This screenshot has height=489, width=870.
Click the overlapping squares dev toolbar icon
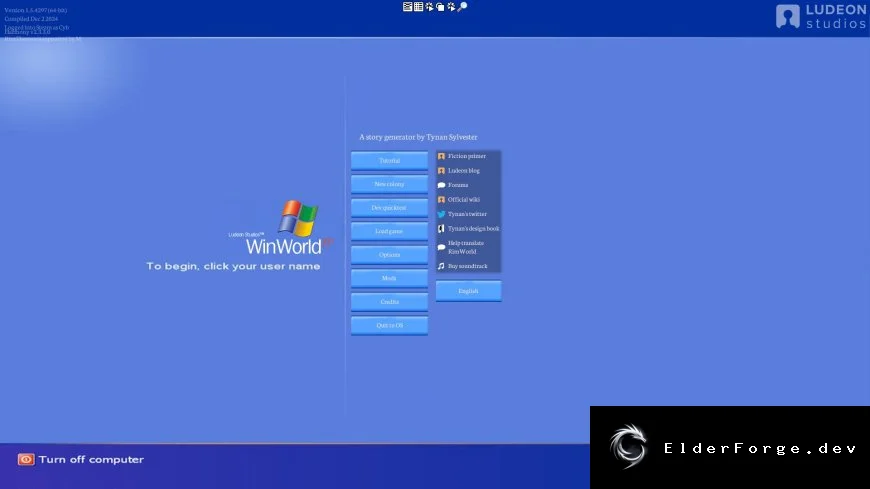click(440, 7)
